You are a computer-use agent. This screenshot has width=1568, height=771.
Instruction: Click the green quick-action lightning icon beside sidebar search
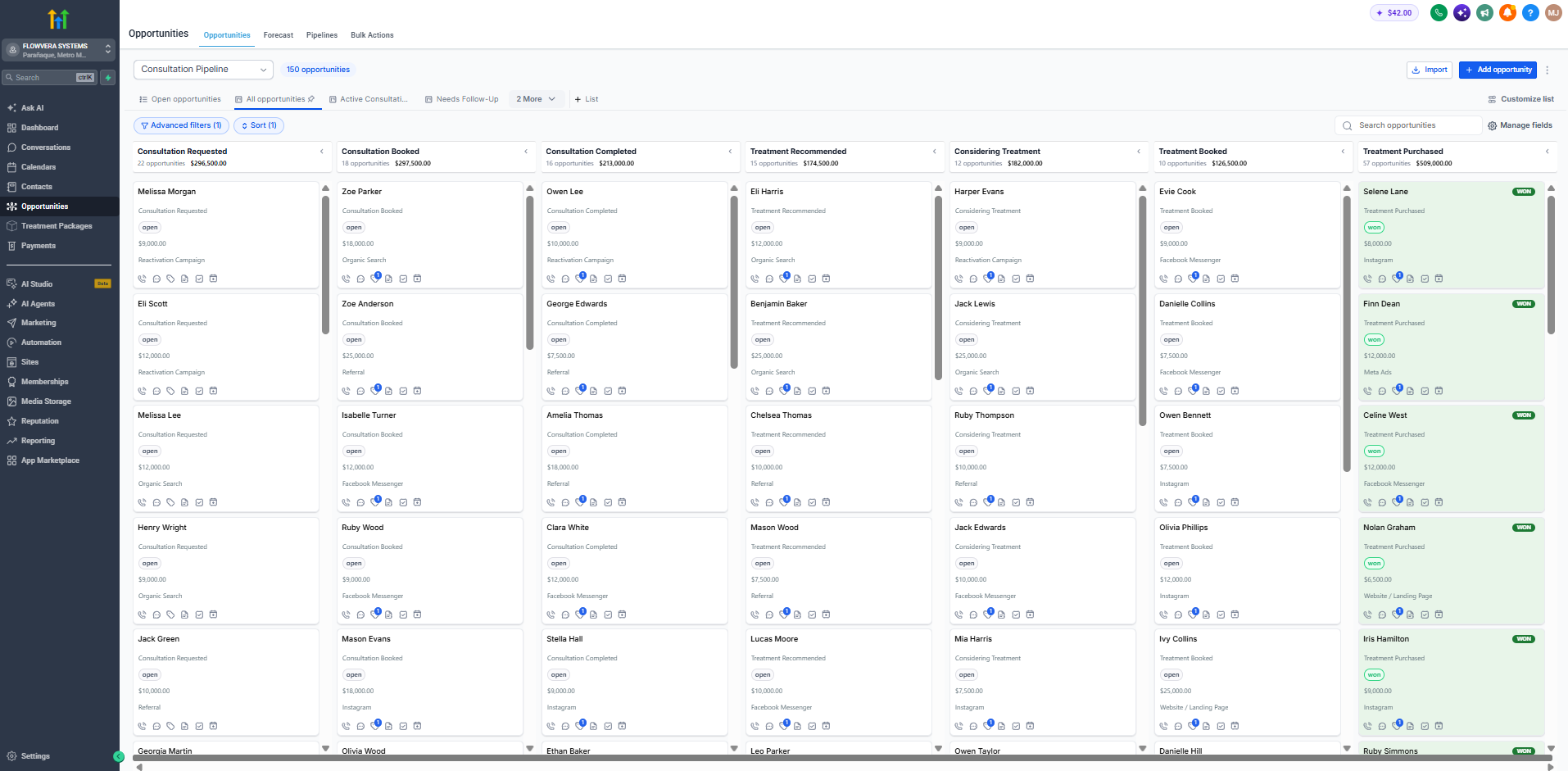coord(108,77)
